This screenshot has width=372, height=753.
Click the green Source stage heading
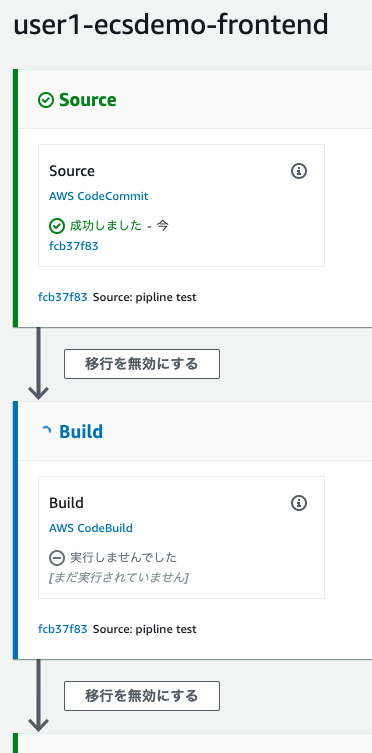(x=88, y=100)
